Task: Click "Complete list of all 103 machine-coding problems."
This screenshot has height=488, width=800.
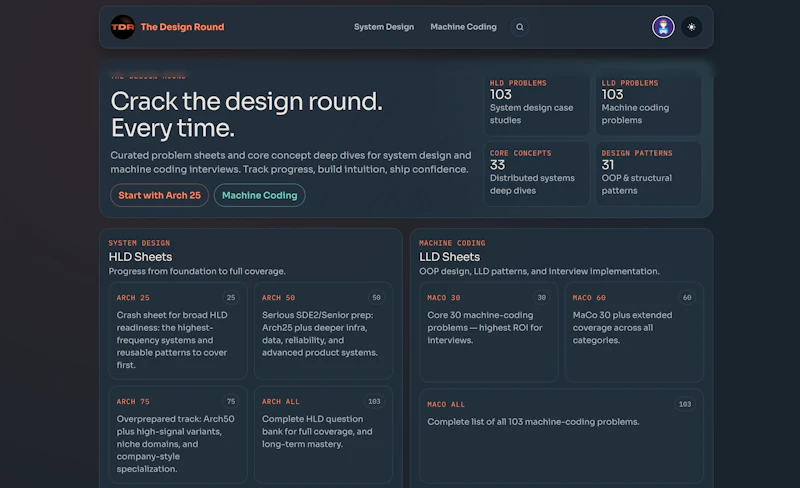Action: click(x=533, y=422)
